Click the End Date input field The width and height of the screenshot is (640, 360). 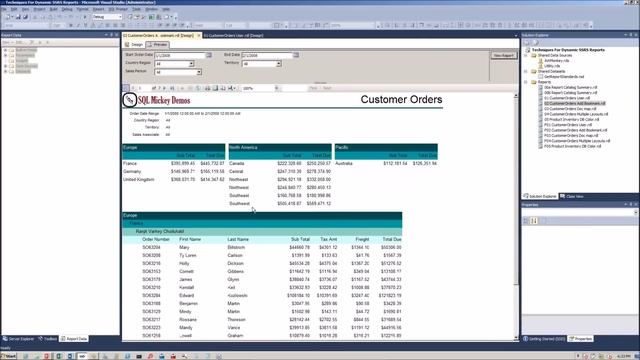[267, 55]
